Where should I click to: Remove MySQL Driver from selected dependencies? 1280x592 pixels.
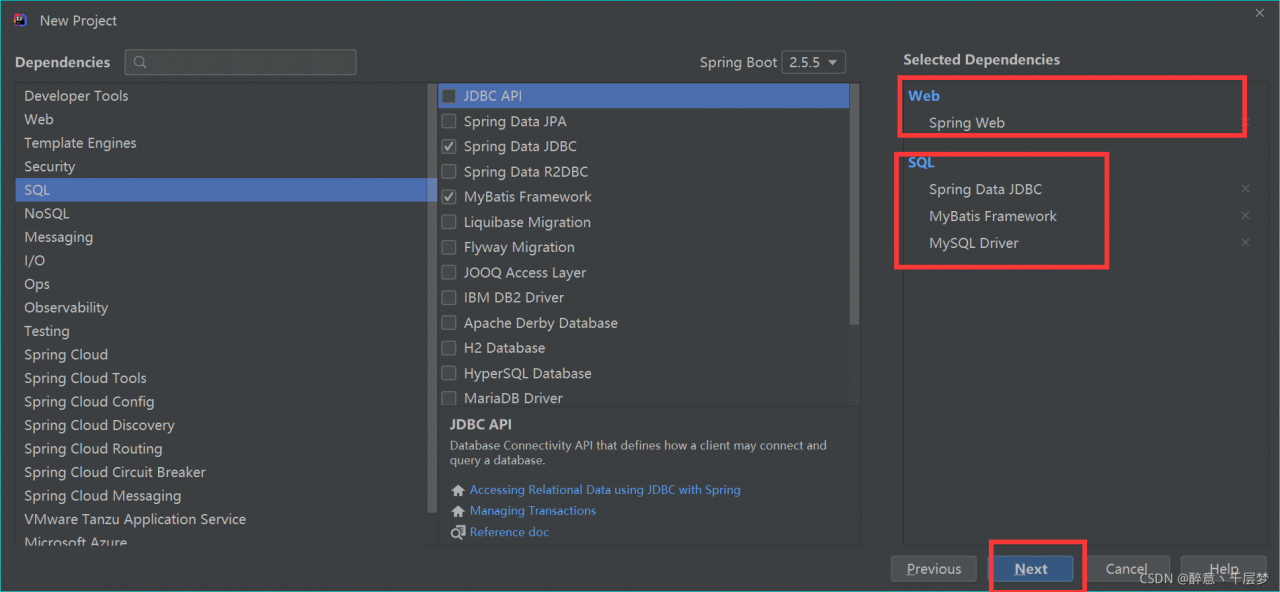click(x=1245, y=243)
